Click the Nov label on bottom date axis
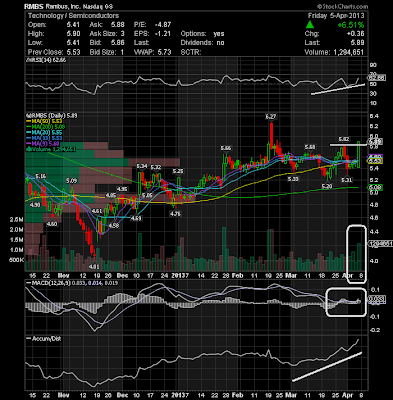The height and width of the screenshot is (400, 393). point(63,395)
